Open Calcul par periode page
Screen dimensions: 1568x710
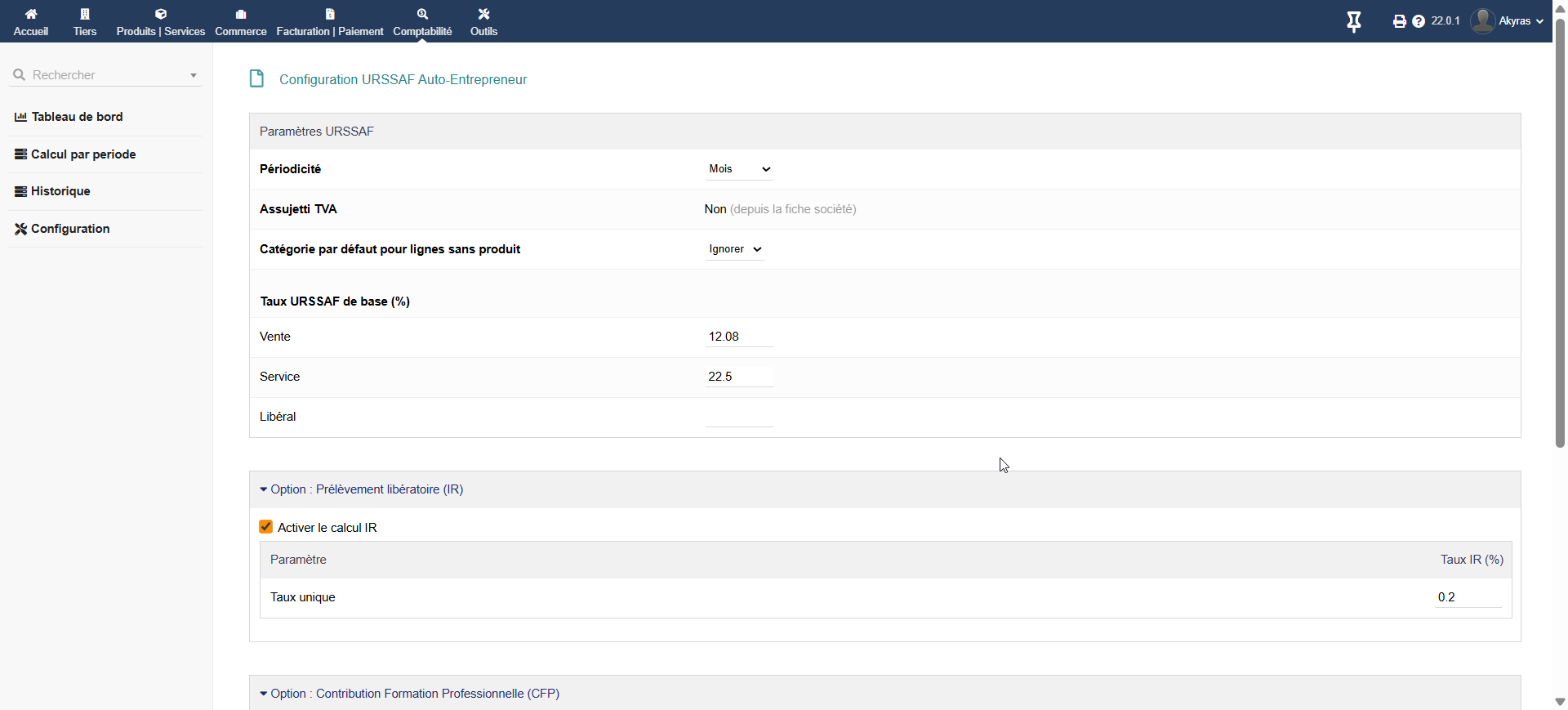tap(83, 154)
